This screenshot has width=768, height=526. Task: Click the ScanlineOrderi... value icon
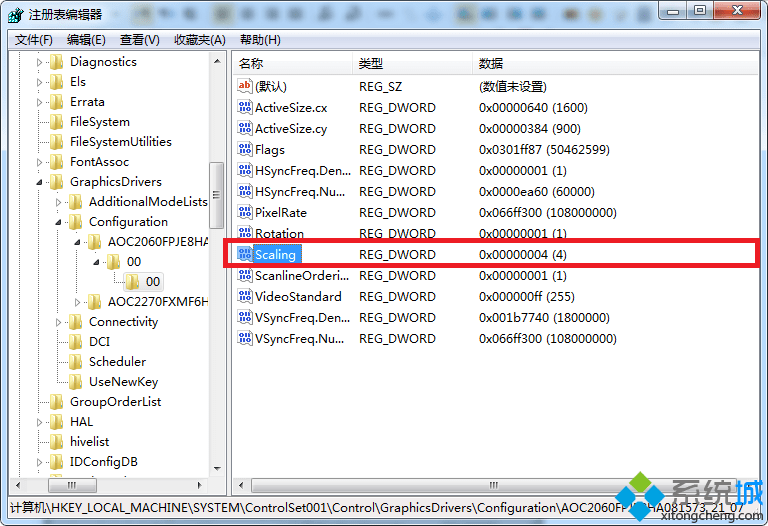pos(245,275)
